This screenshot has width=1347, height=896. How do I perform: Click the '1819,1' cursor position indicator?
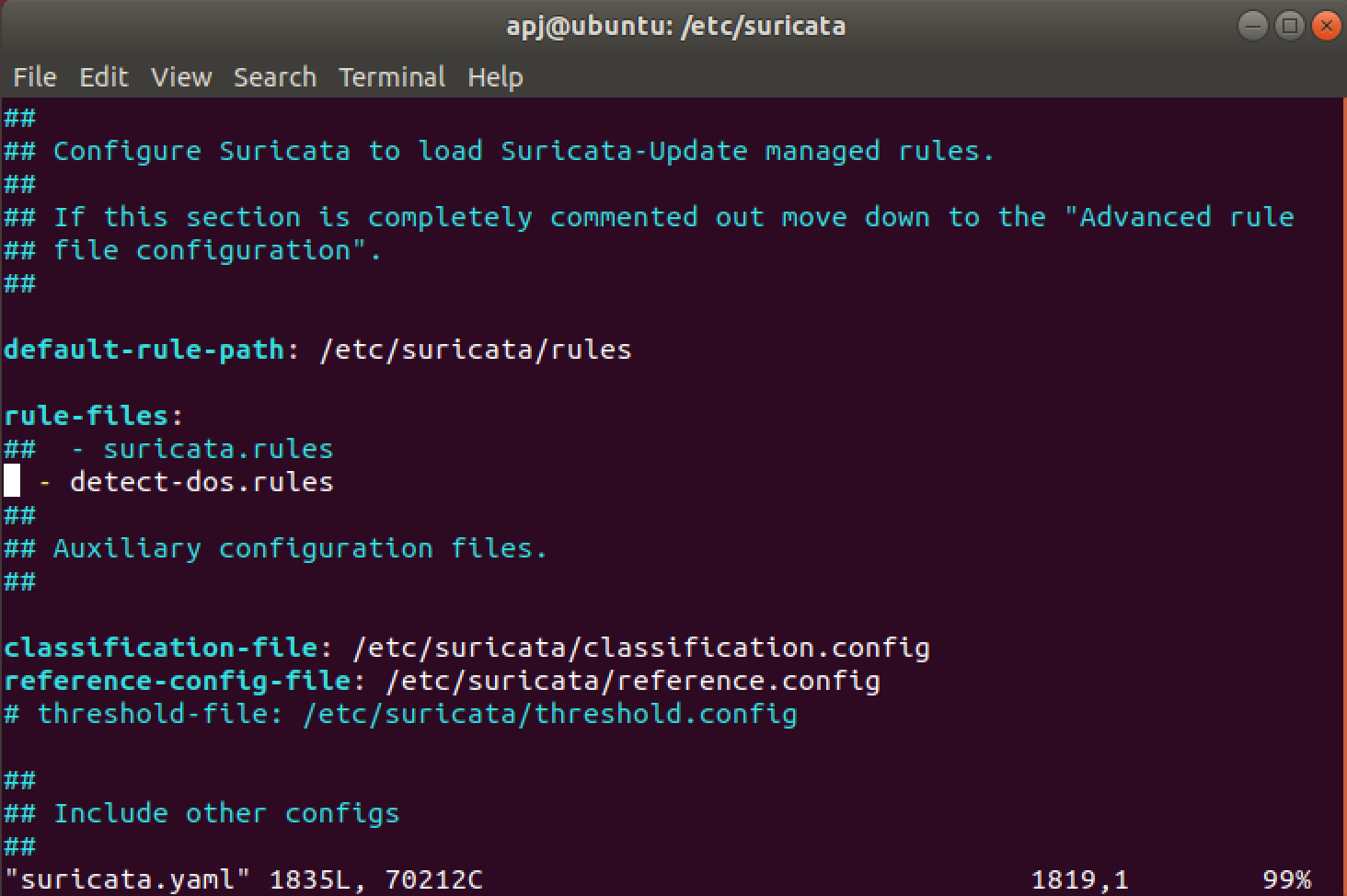coord(1079,879)
